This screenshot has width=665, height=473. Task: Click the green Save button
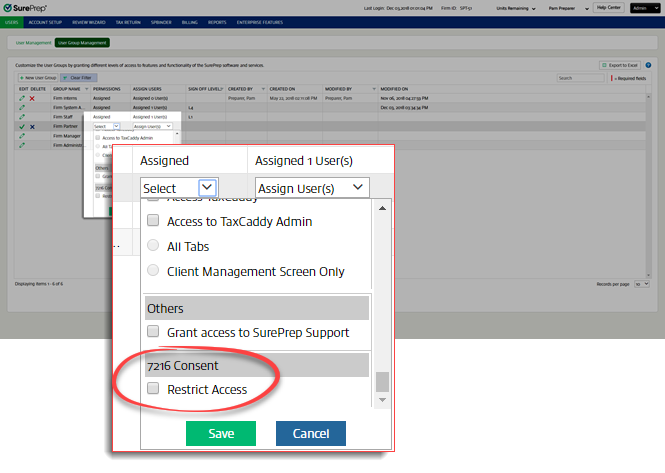point(221,433)
